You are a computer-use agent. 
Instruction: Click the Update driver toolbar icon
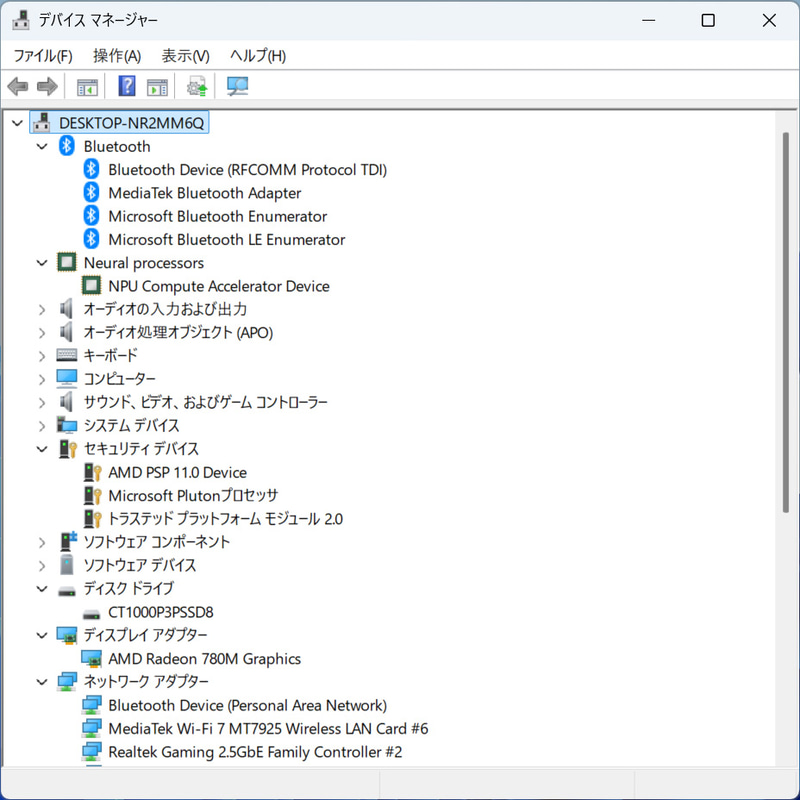click(x=196, y=86)
